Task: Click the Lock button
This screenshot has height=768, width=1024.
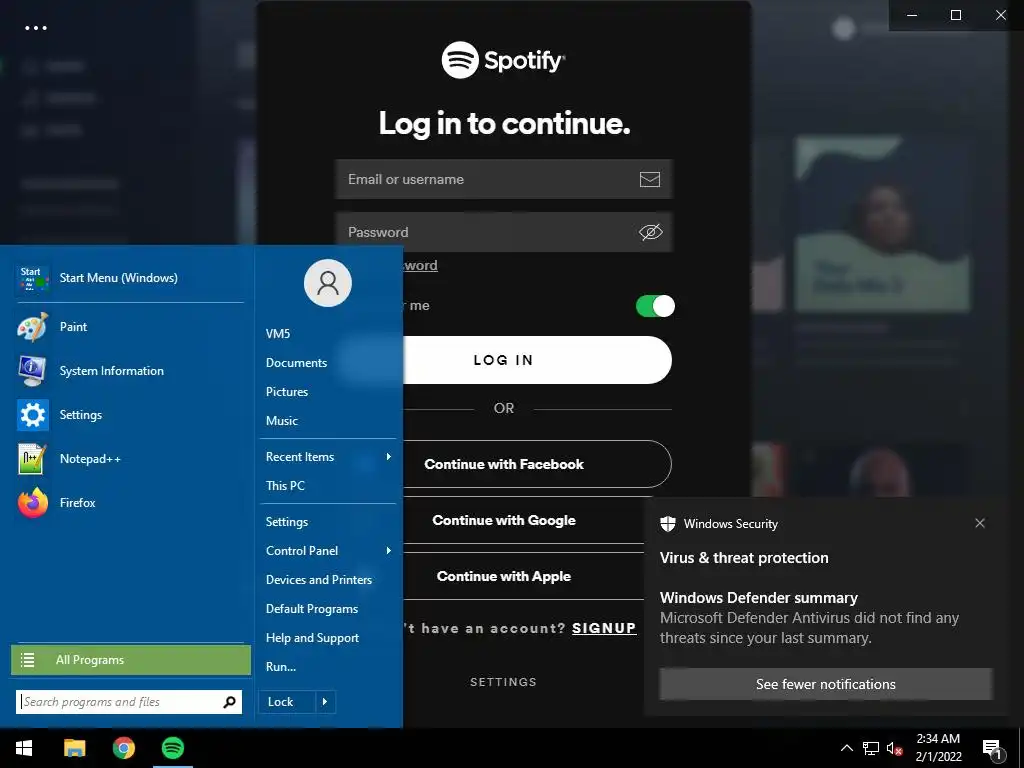Action: click(x=287, y=702)
